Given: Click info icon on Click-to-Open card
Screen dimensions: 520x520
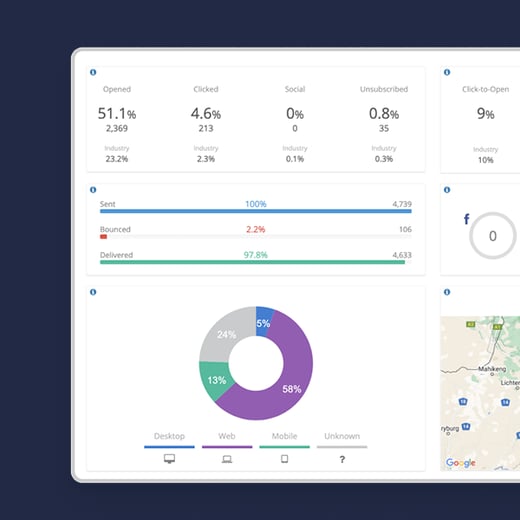Looking at the screenshot, I should (x=447, y=72).
